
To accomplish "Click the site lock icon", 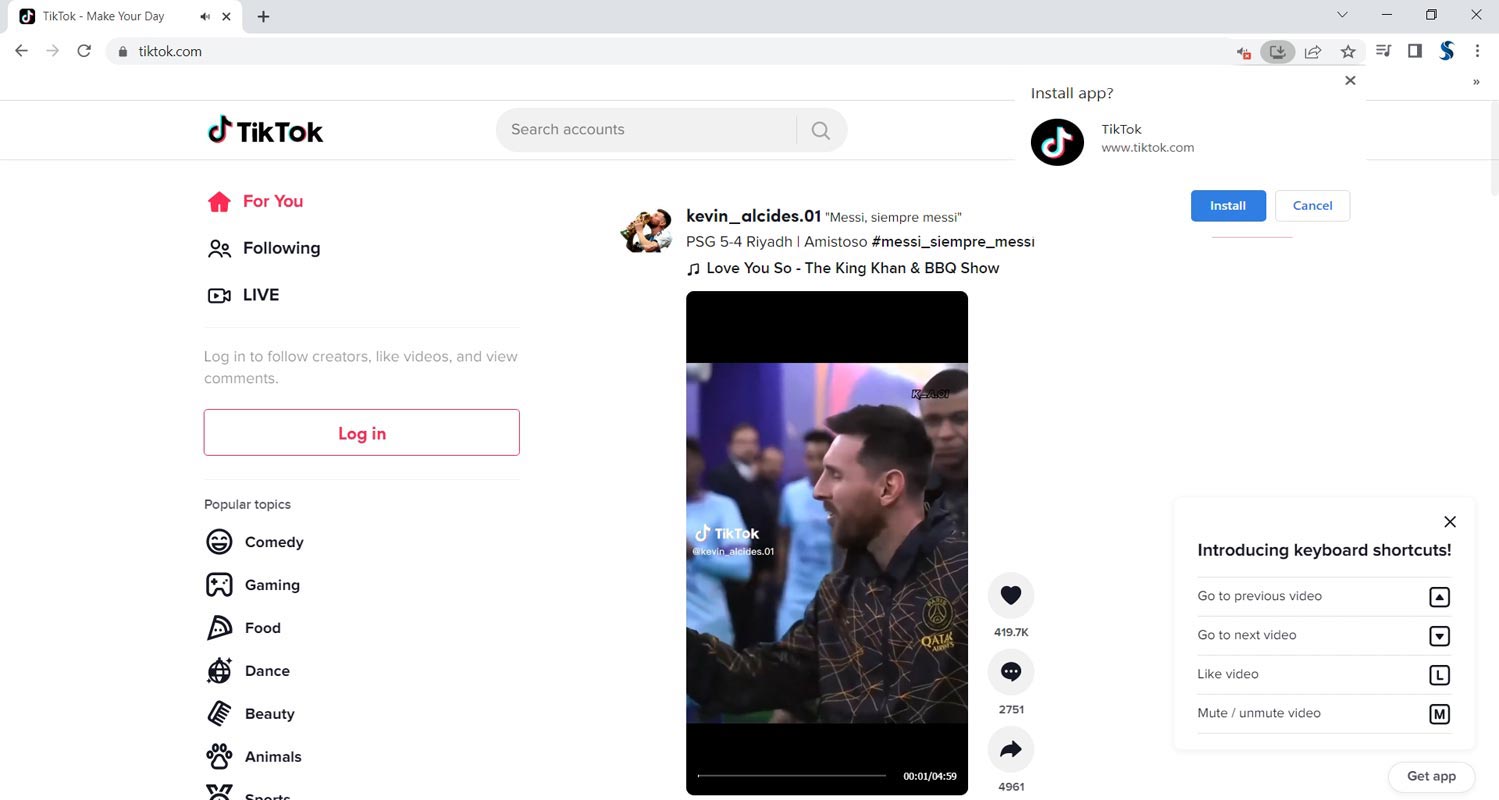I will [123, 51].
